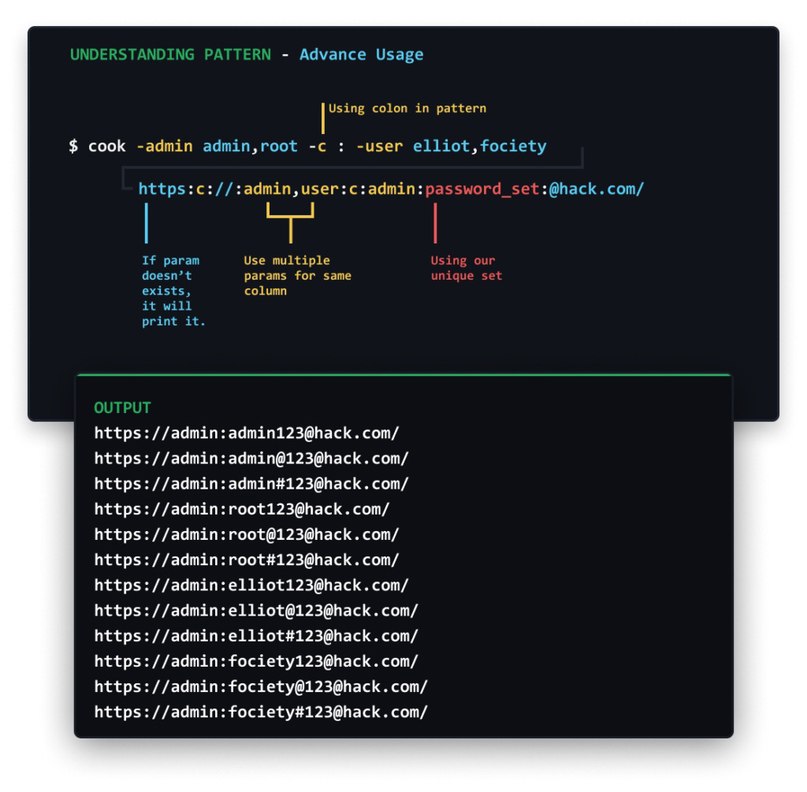Viewport: 807px width, 792px height.
Task: Open the https://admin:admin#123@hack.com/ output line
Action: [251, 484]
